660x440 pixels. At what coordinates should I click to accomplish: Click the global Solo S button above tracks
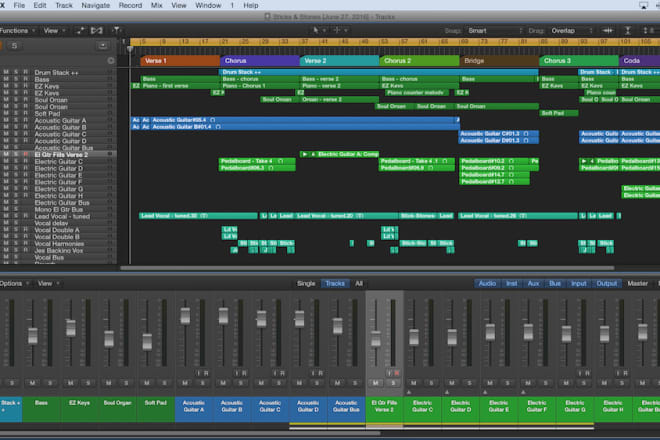tap(14, 45)
